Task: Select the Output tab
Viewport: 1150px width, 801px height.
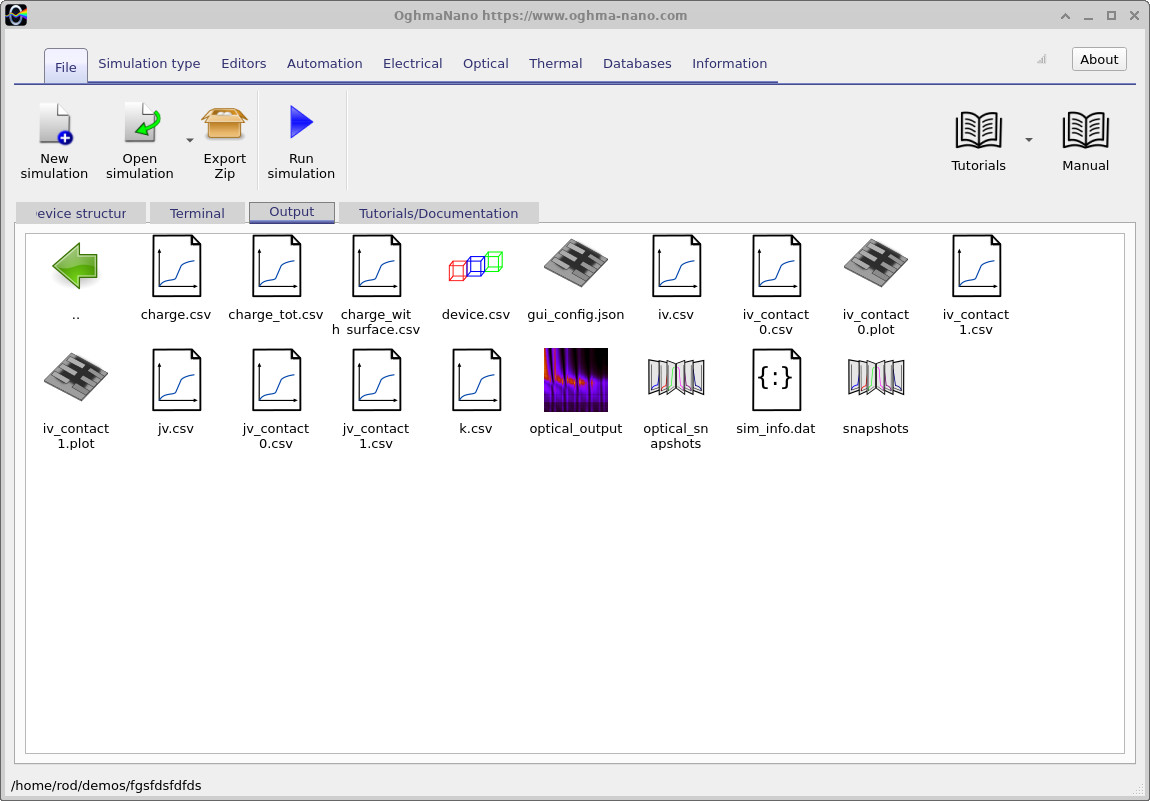Action: click(x=292, y=212)
